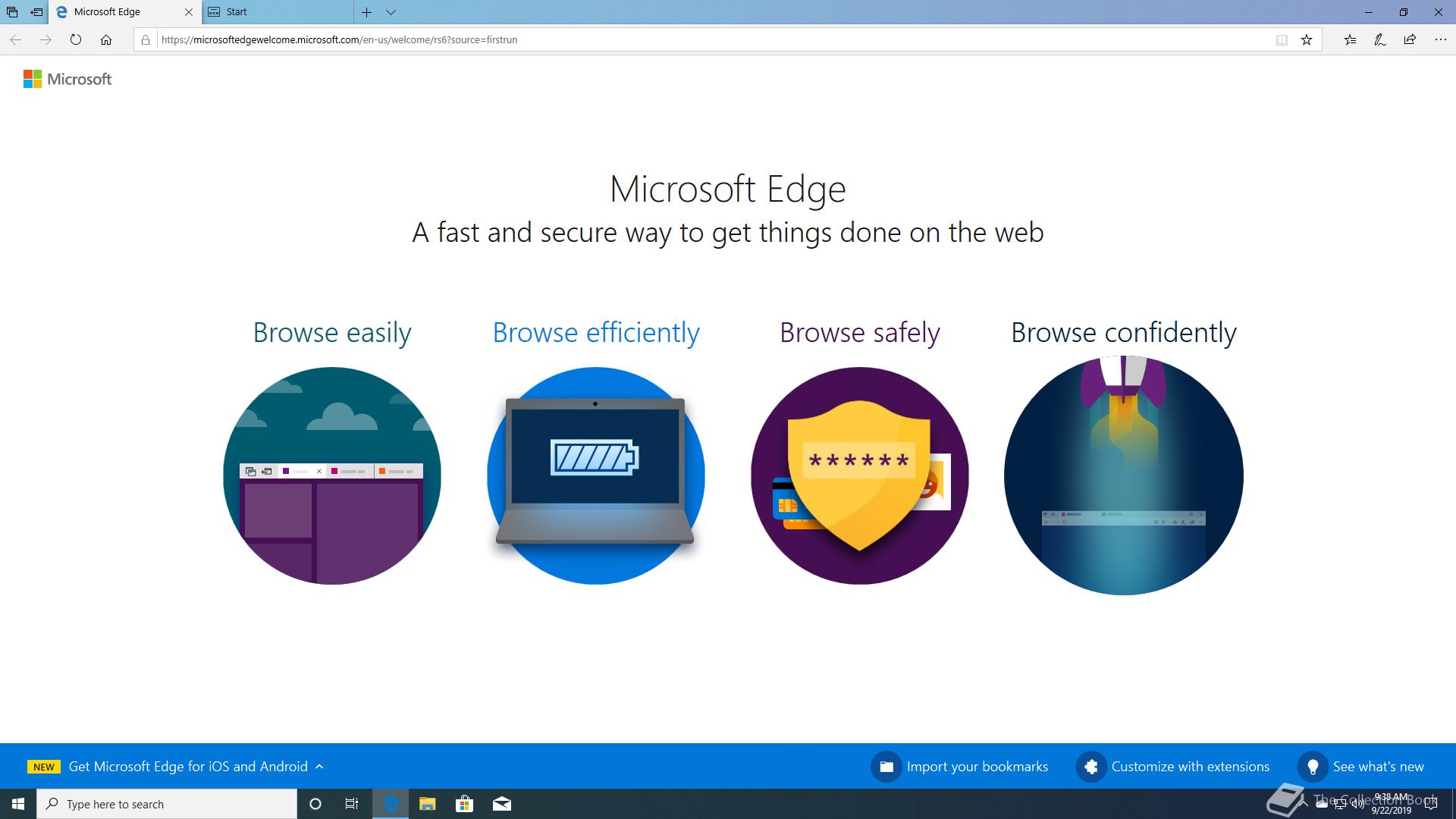Add this page to favorites star
The height and width of the screenshot is (819, 1456).
pyautogui.click(x=1307, y=39)
